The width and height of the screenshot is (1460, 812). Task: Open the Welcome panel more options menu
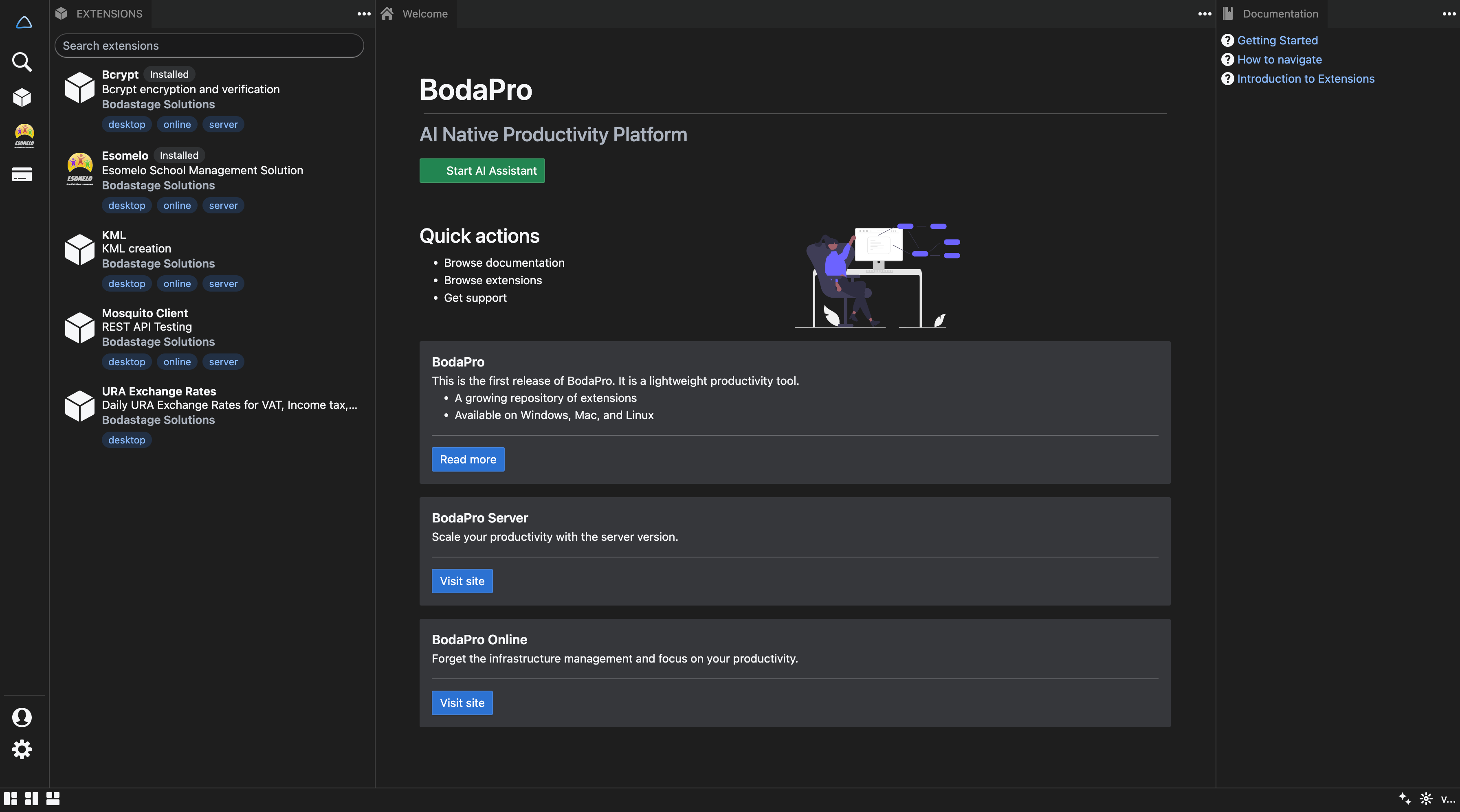1205,13
